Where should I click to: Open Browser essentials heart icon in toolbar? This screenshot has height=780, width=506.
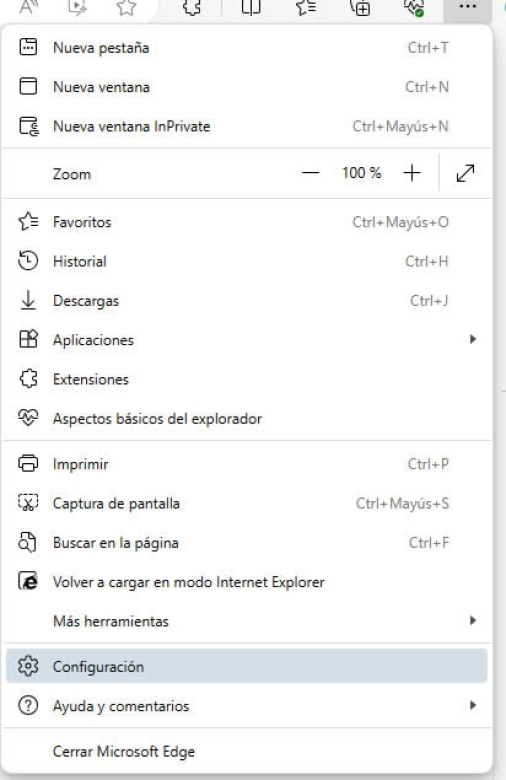413,7
